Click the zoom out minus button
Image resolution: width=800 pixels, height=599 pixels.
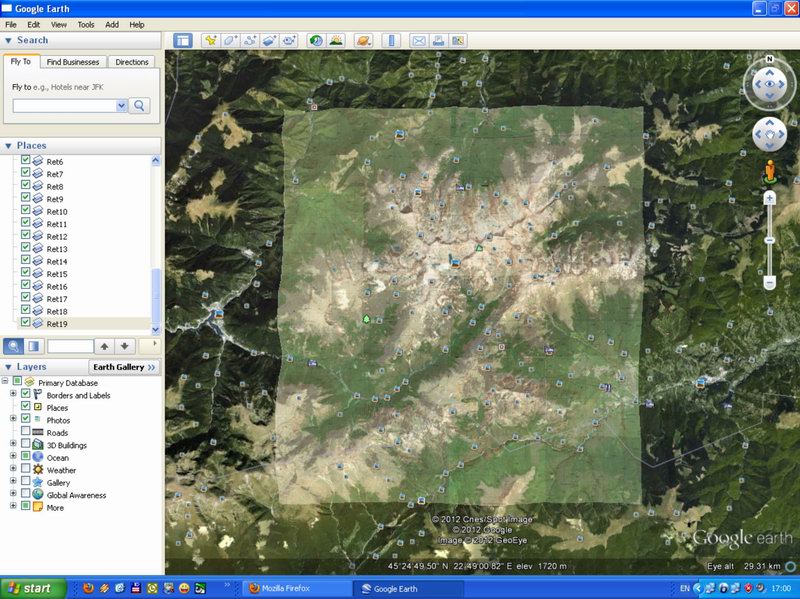[x=769, y=282]
